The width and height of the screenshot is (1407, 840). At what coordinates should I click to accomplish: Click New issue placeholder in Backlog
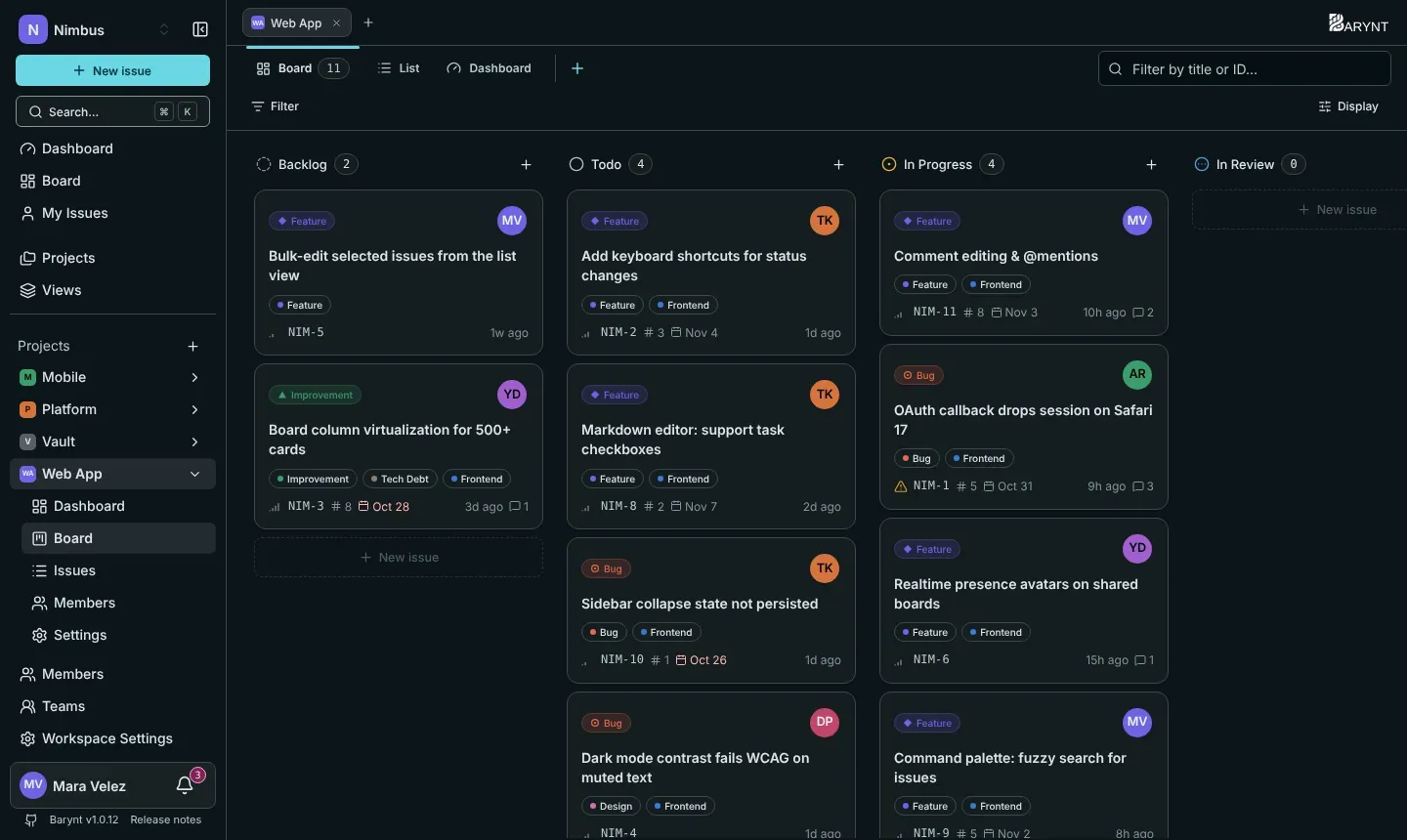(399, 558)
